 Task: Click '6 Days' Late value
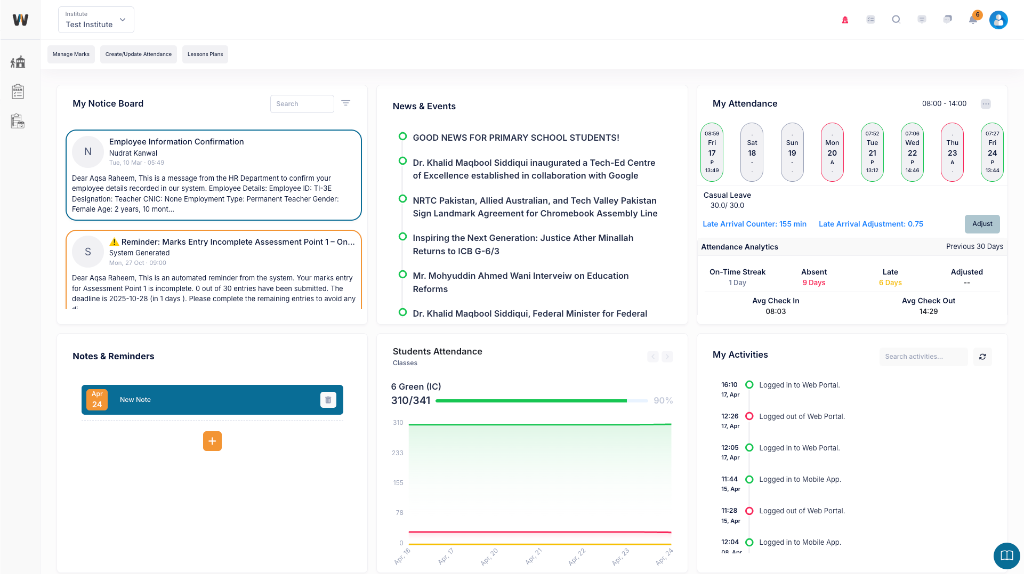point(890,283)
